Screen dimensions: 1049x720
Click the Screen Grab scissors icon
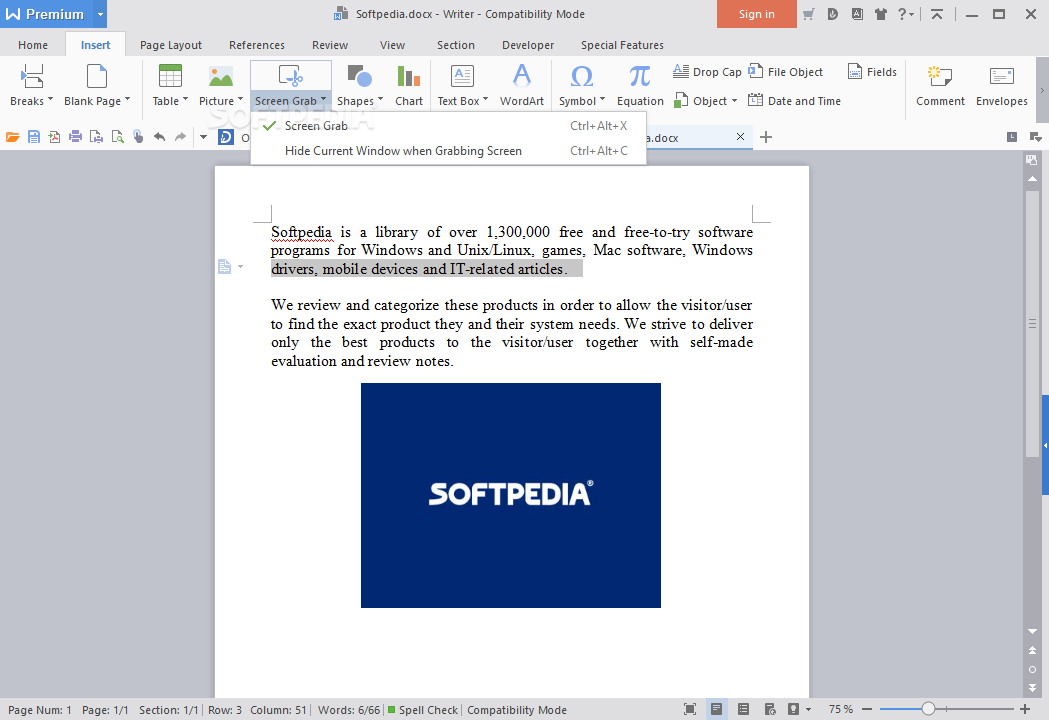tap(290, 76)
